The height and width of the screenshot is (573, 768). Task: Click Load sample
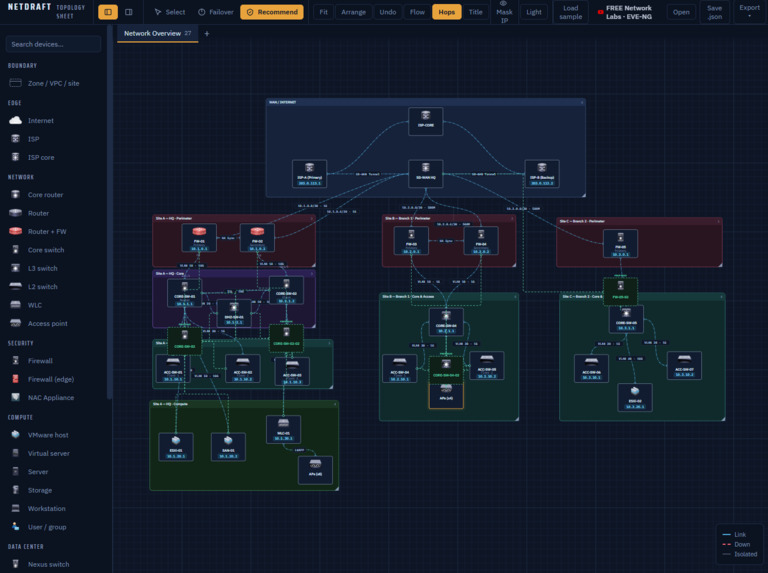pos(571,12)
